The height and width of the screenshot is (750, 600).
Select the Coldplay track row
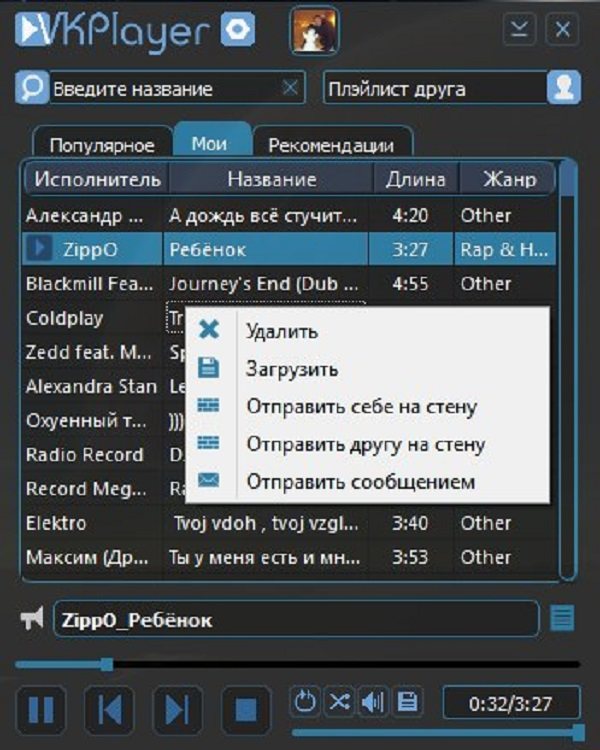tap(103, 318)
